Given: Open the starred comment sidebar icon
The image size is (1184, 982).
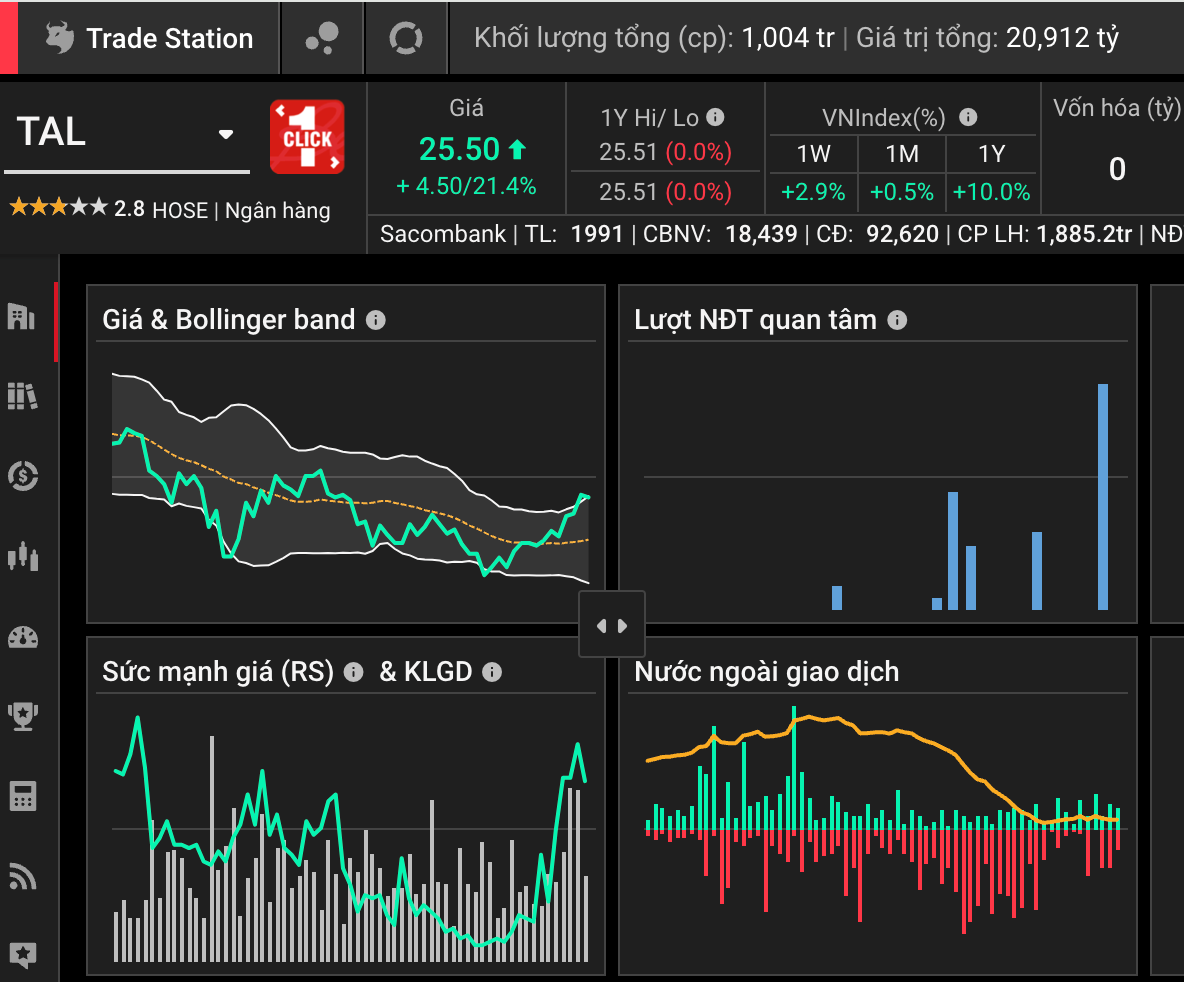Looking at the screenshot, I should pos(21,955).
